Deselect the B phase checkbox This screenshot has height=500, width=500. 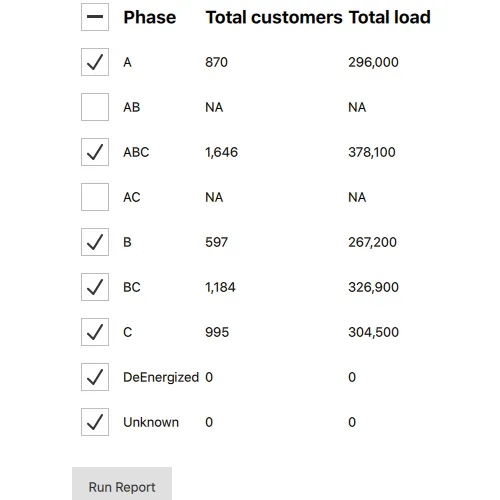point(95,242)
